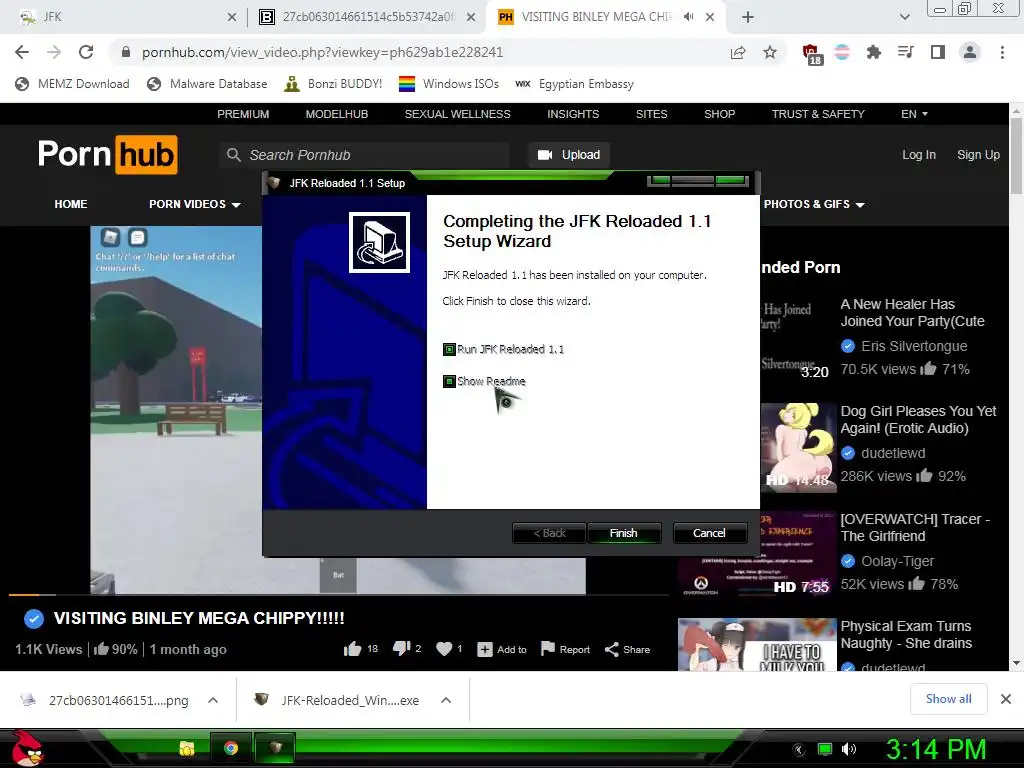
Task: Click the heart favorite icon
Action: pos(444,648)
